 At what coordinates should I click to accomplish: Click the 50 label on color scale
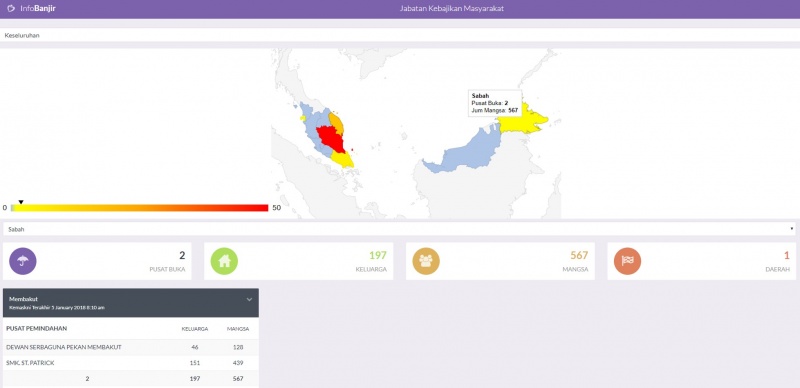coord(277,208)
